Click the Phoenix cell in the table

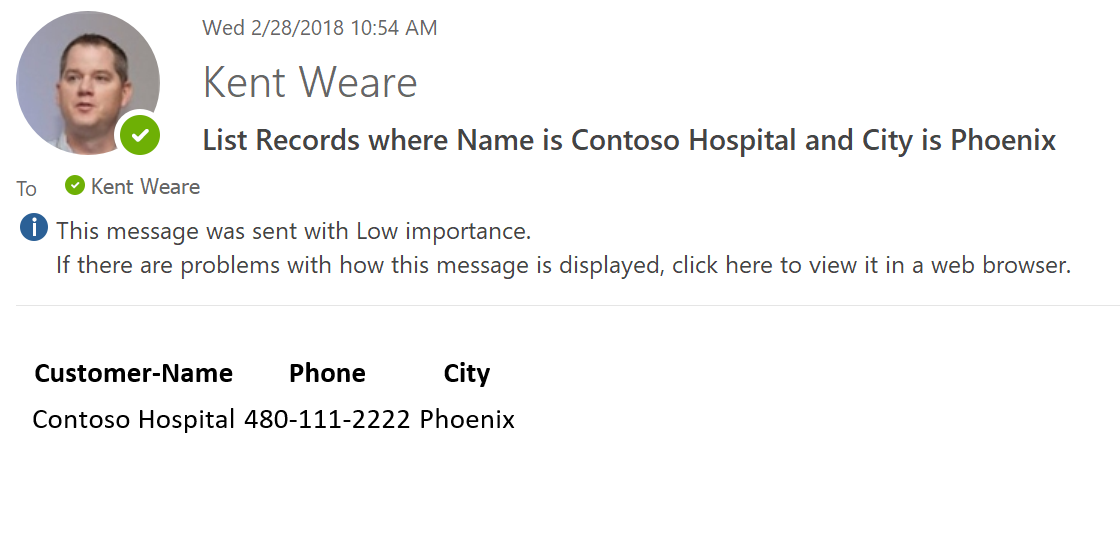467,419
